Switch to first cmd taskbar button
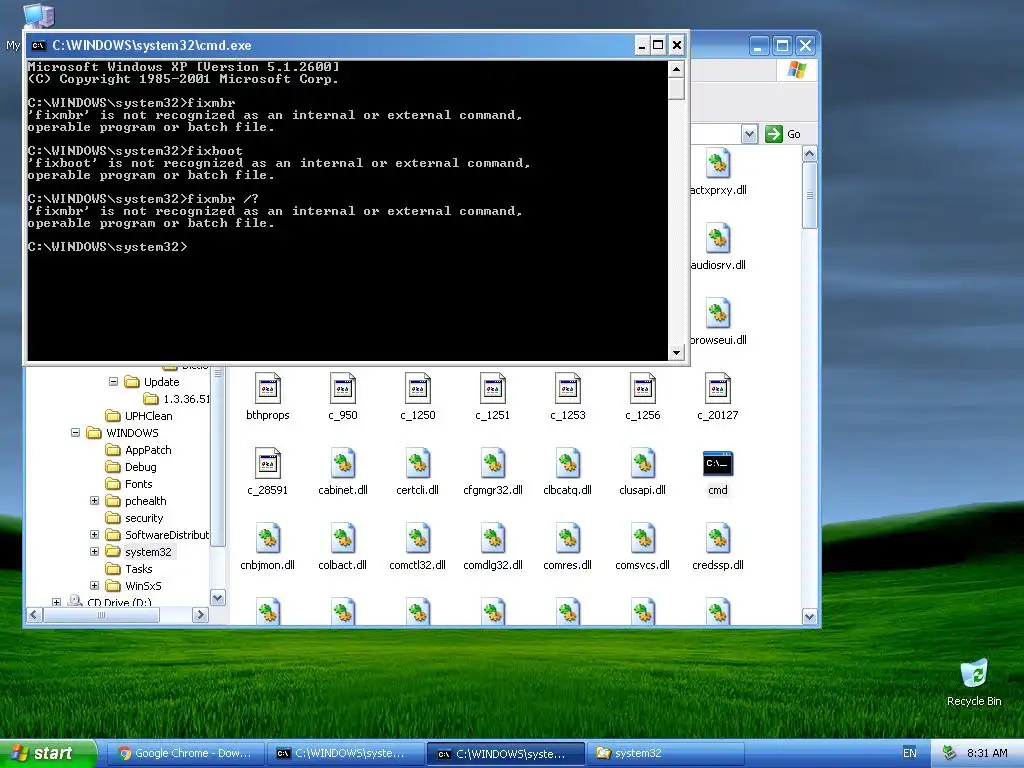The image size is (1024, 768). pyautogui.click(x=346, y=753)
